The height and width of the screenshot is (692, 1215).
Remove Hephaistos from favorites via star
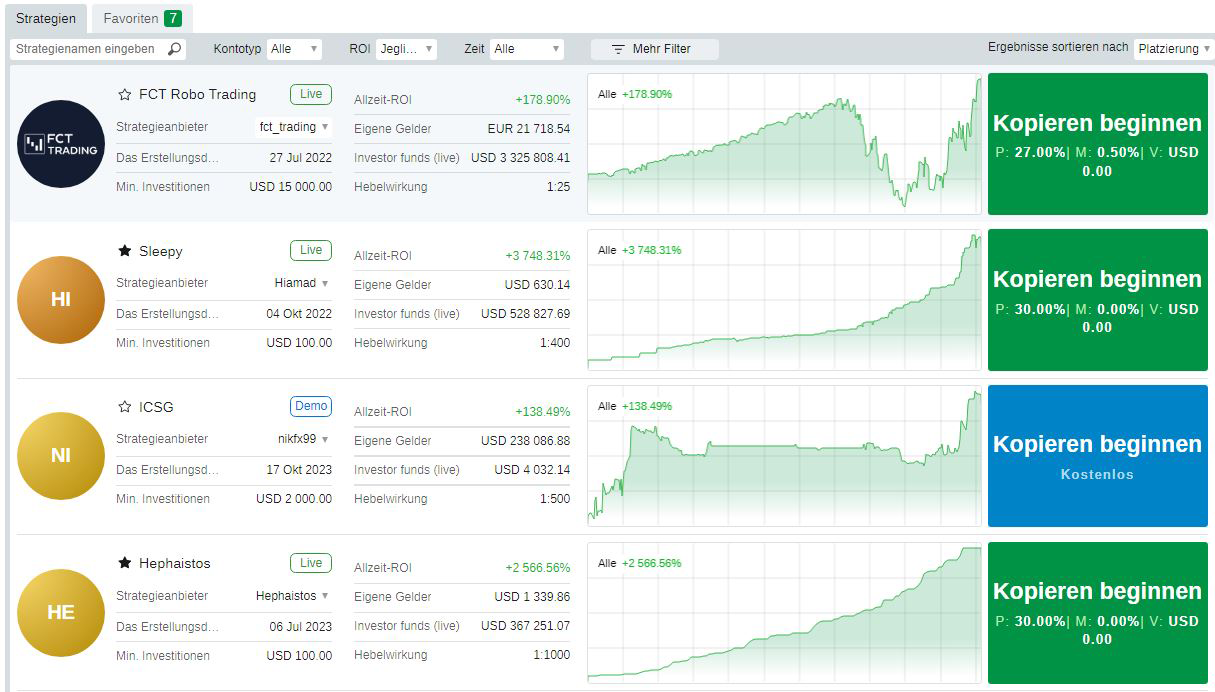[x=125, y=563]
